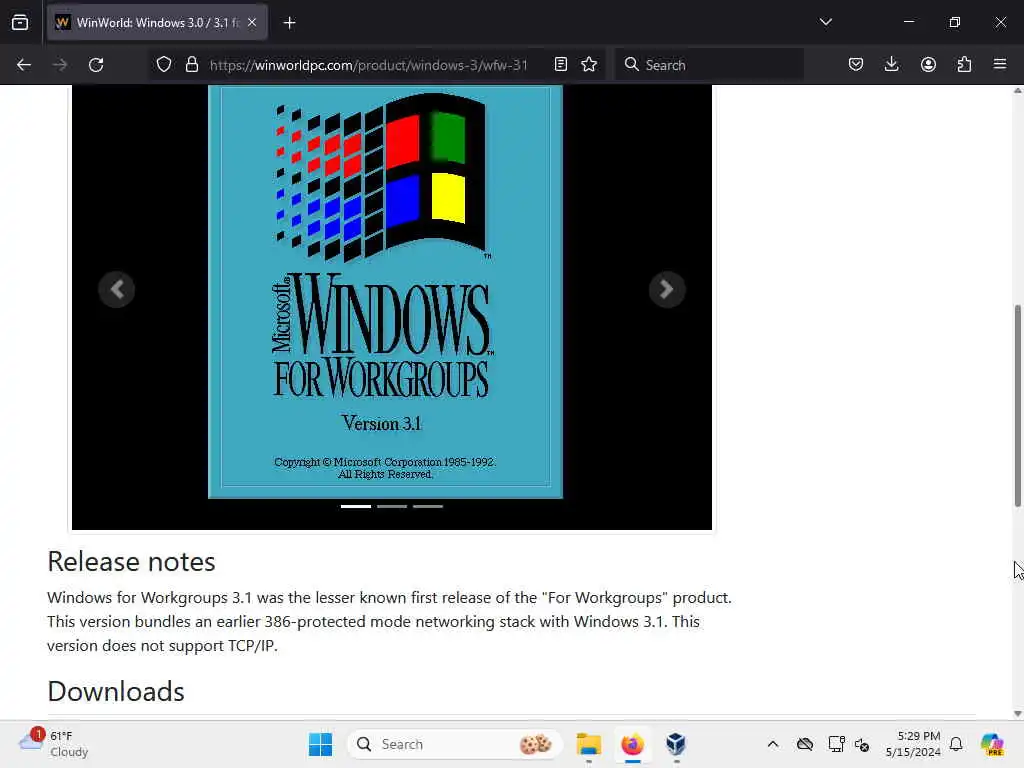Expand the list all tabs chevron
The height and width of the screenshot is (768, 1024).
tap(825, 22)
